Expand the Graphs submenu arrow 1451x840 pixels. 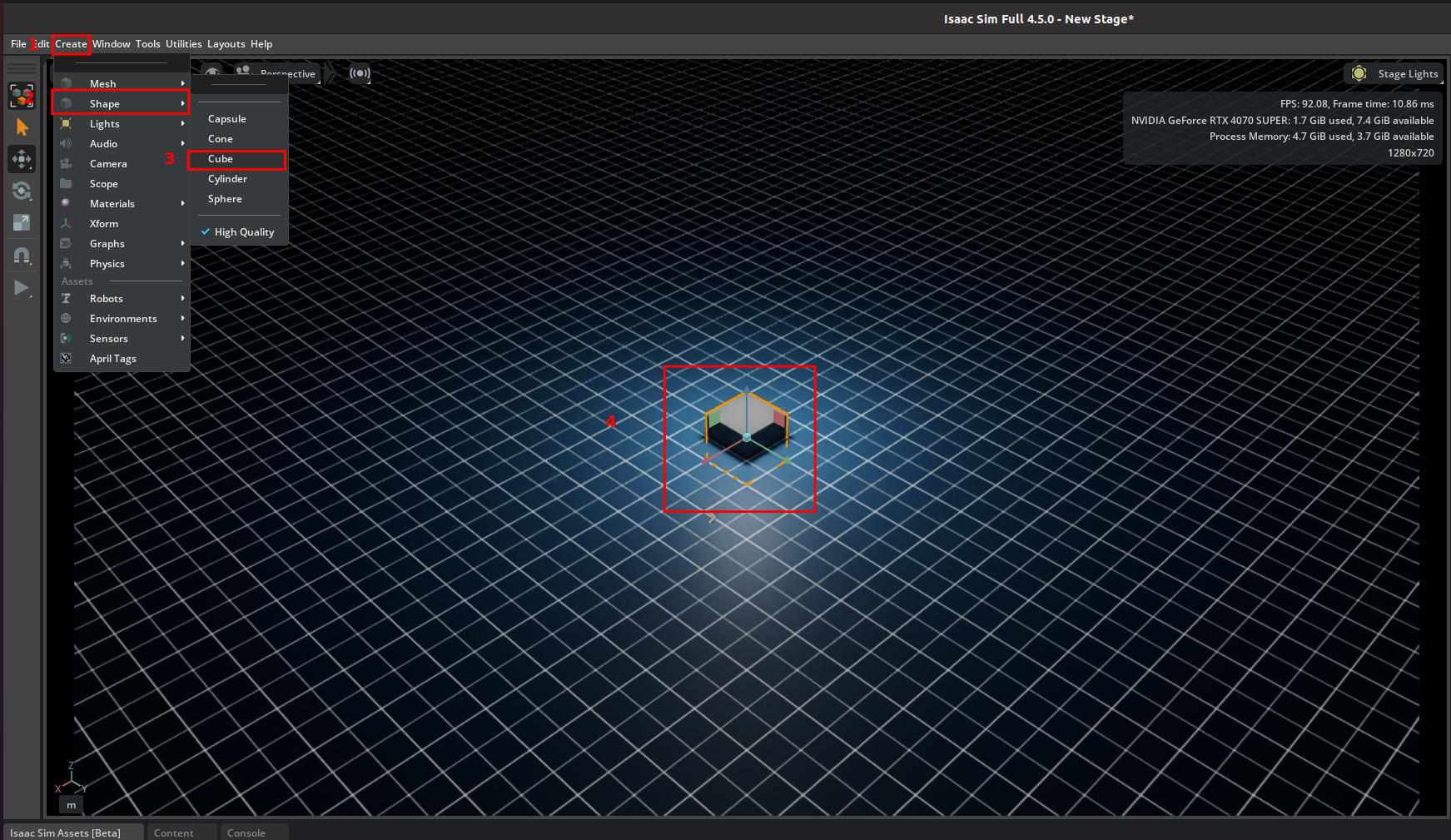click(x=182, y=243)
